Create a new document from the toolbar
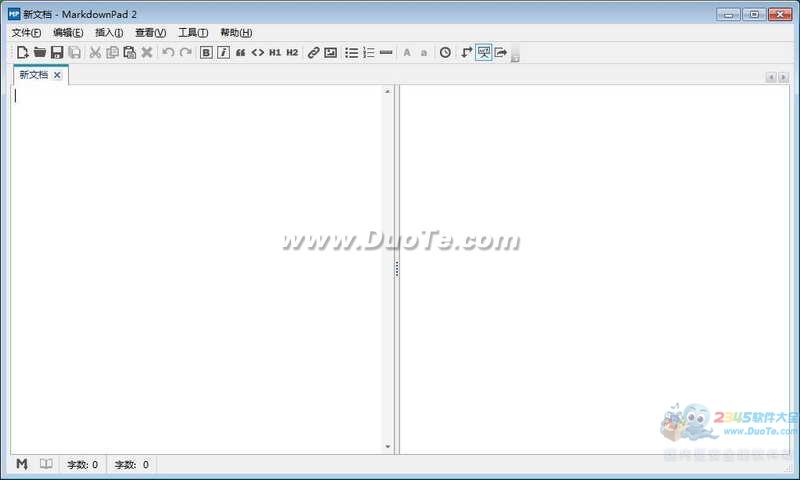 (x=22, y=52)
